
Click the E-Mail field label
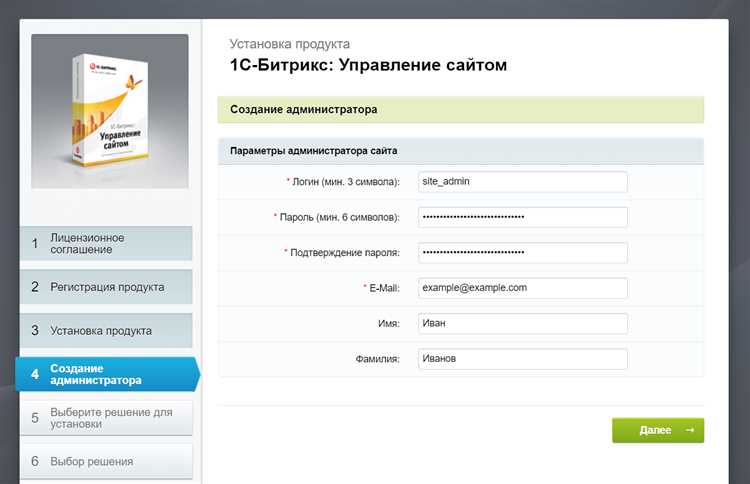coord(382,288)
